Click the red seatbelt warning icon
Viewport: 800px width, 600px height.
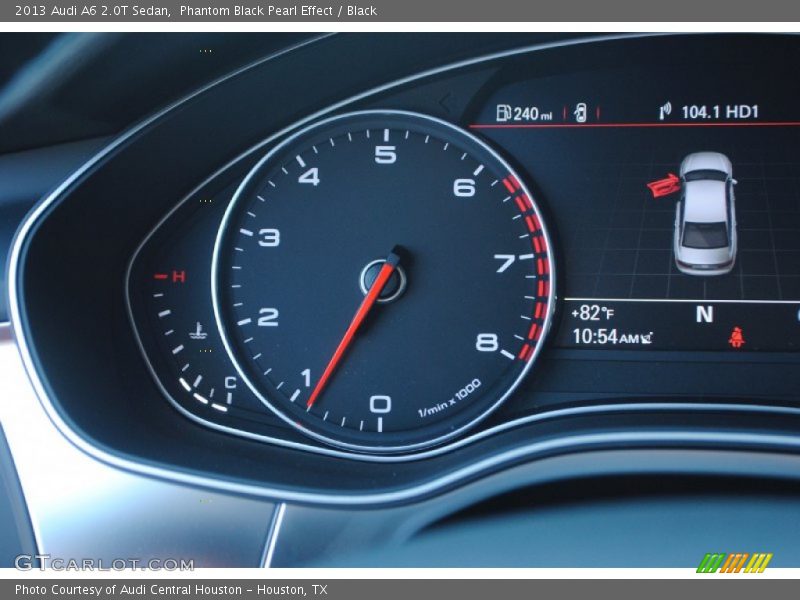coord(736,337)
